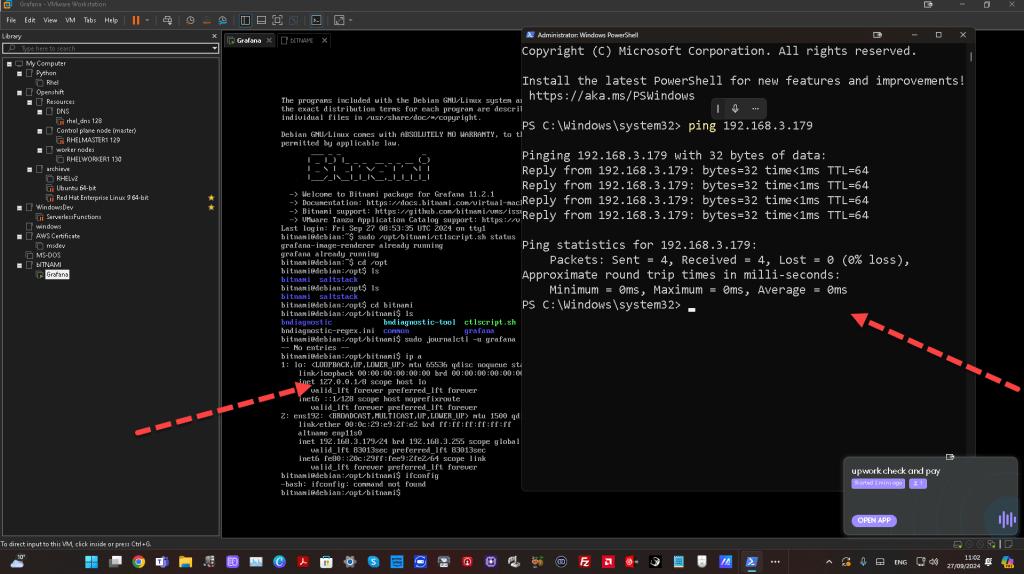Screen dimensions: 1024x574
Task: Collapse the worker nodes folder
Action: tap(40, 150)
